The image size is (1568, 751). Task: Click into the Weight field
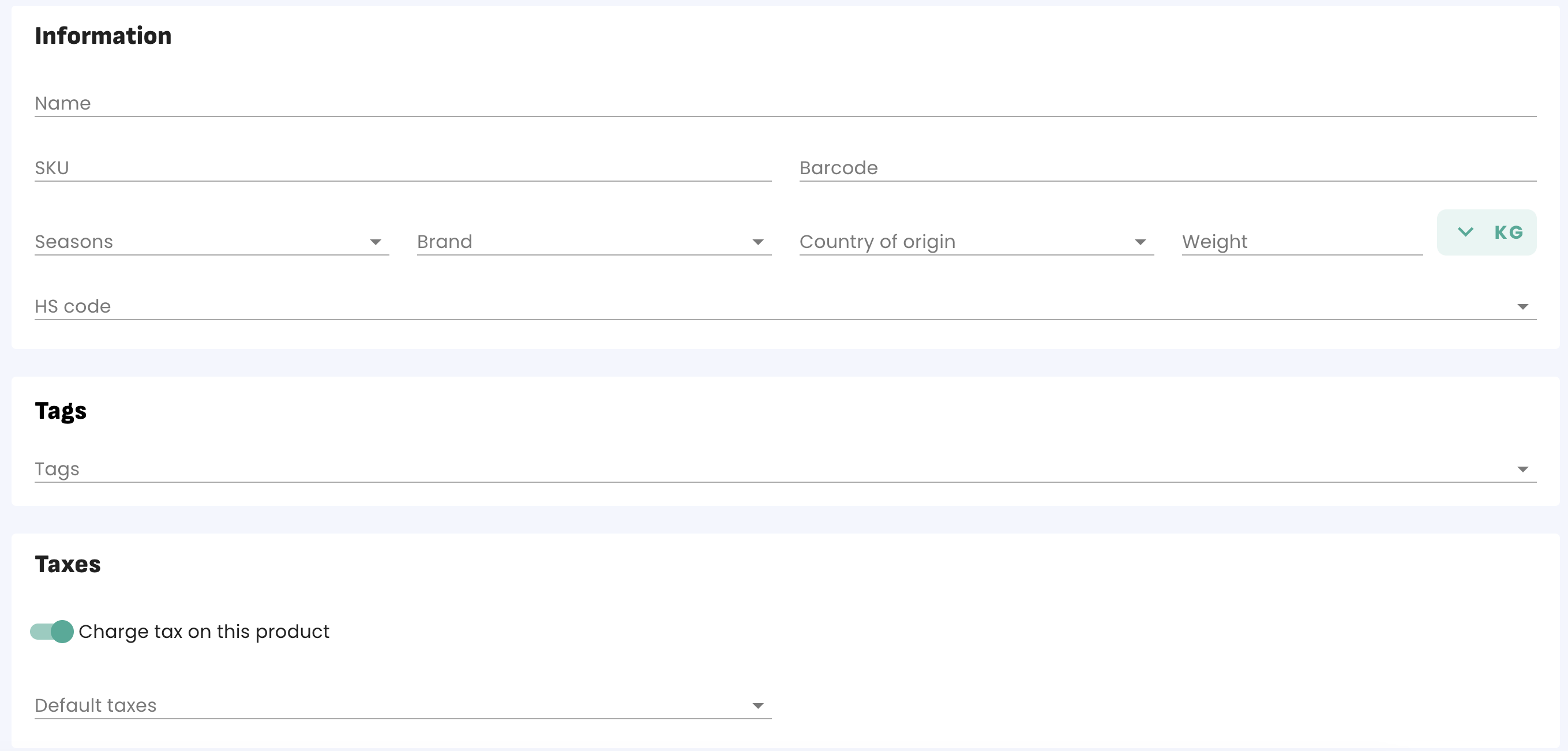[x=1301, y=242]
